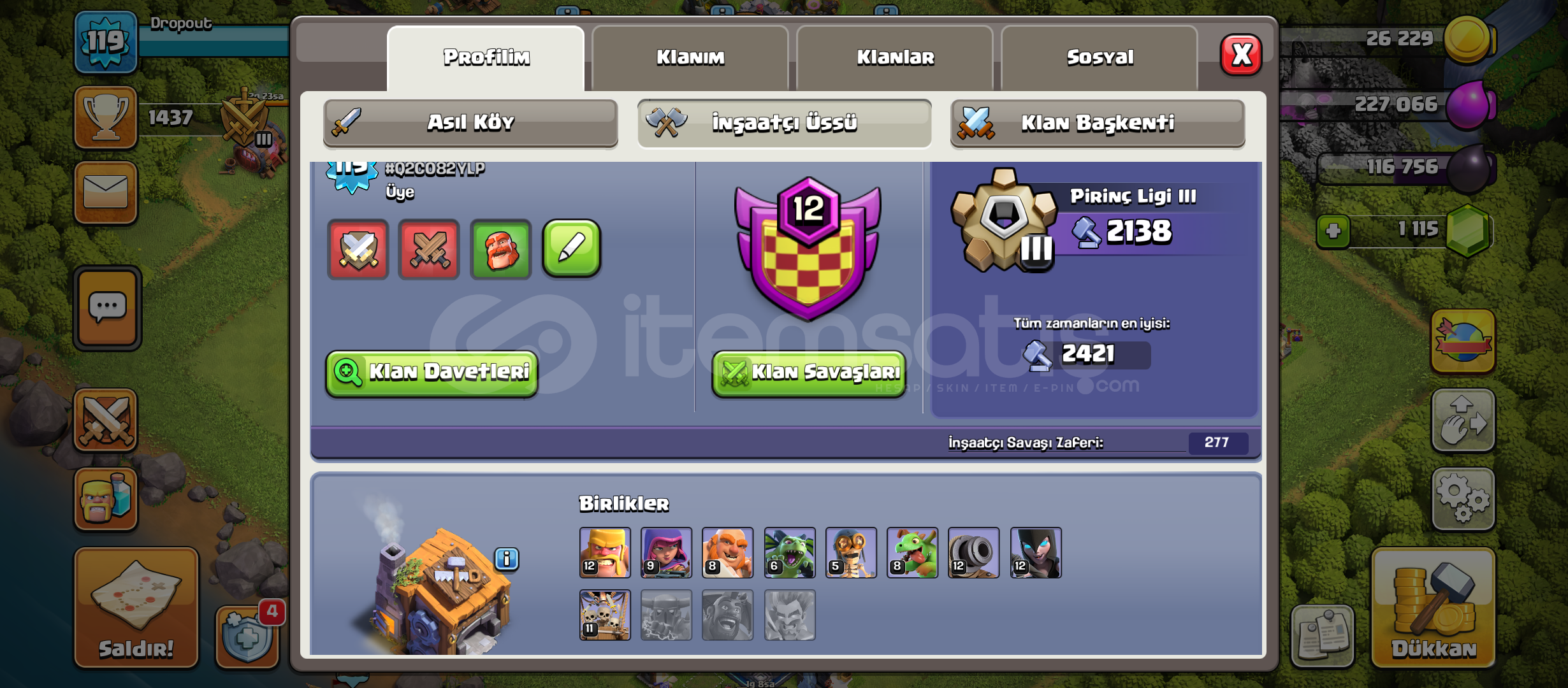Toggle the green barbarian face preference button
Viewport: 1568px width, 688px height.
[500, 249]
